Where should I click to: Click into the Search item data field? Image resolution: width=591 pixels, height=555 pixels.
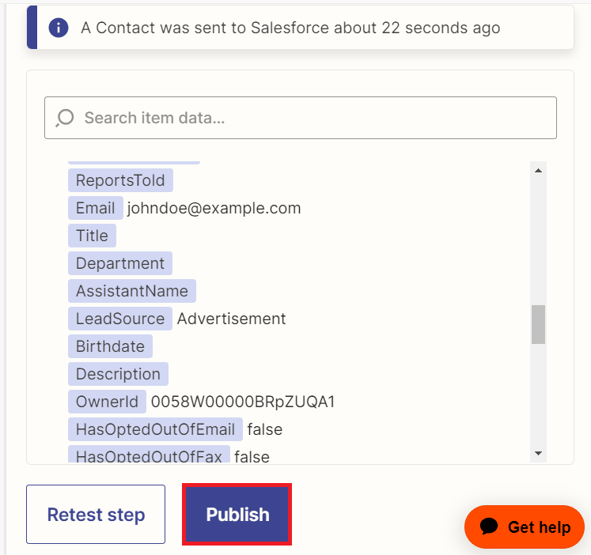click(300, 118)
